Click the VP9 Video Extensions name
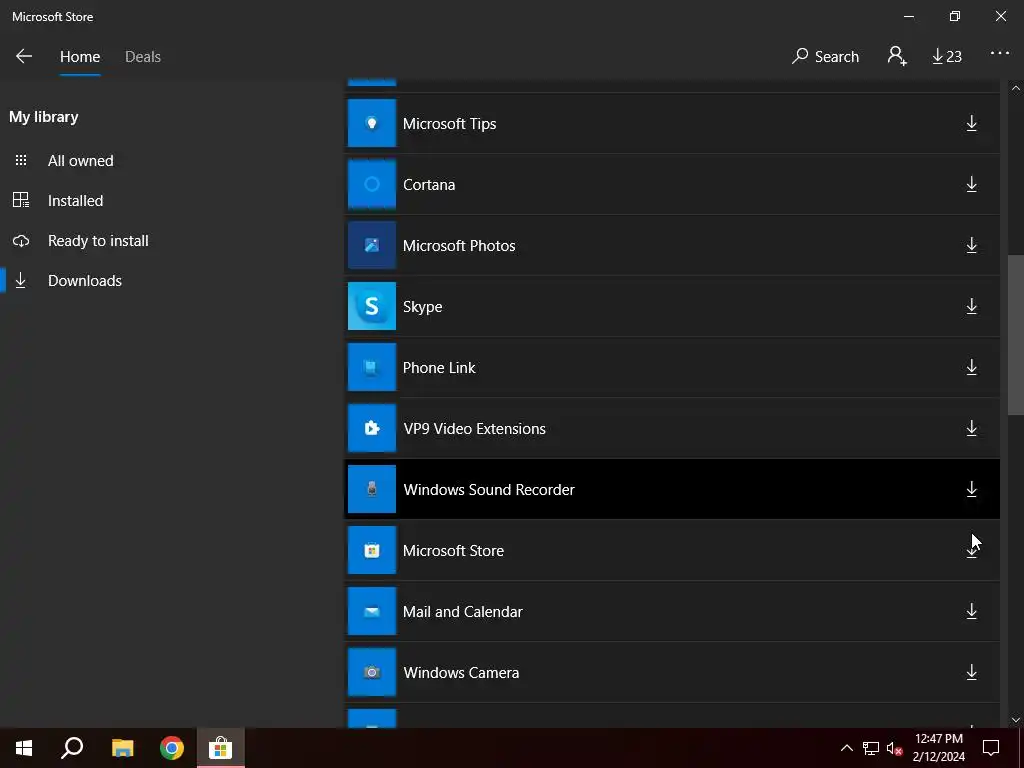This screenshot has height=768, width=1024. [x=475, y=428]
